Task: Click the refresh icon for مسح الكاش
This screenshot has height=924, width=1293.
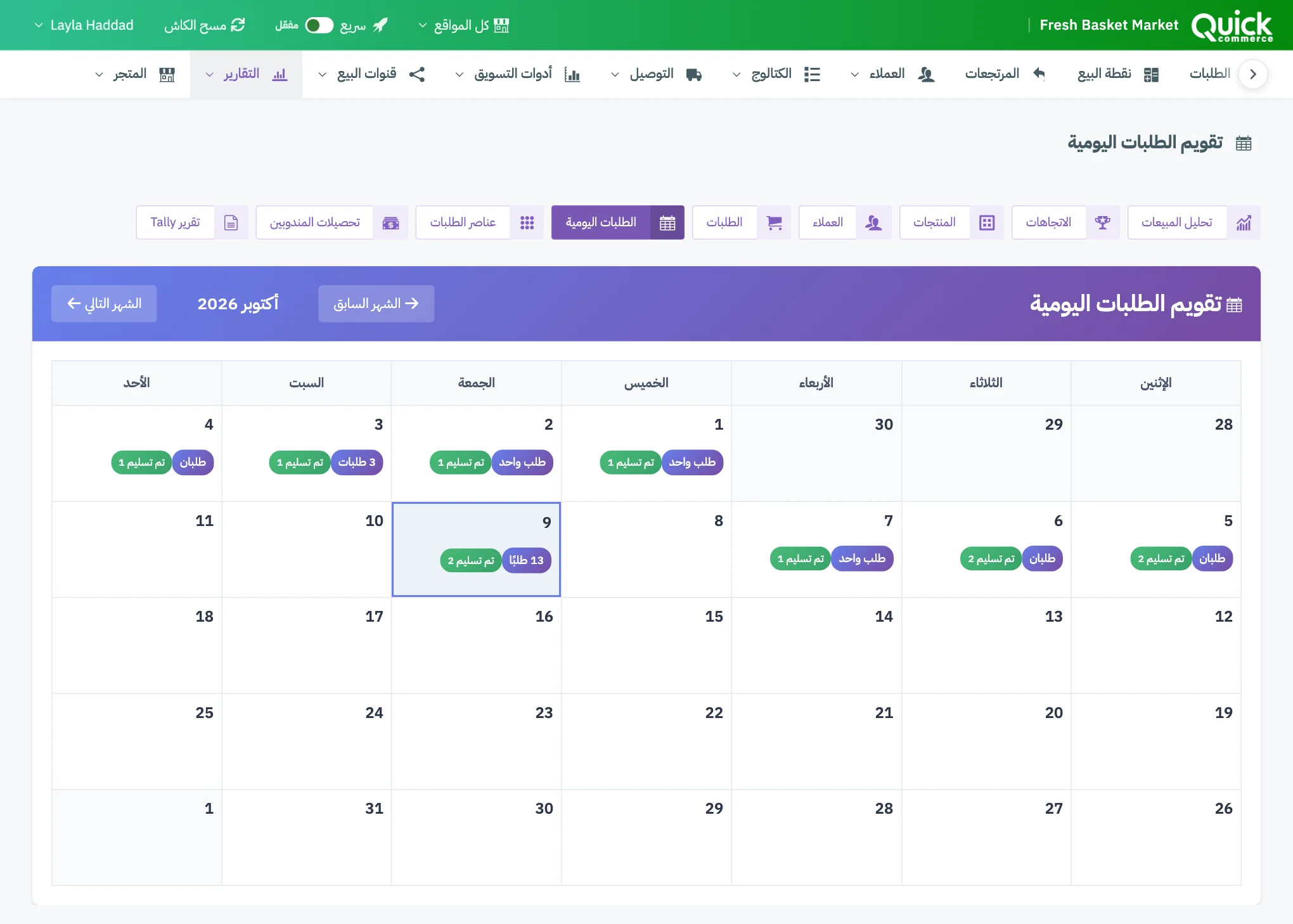Action: (x=238, y=25)
